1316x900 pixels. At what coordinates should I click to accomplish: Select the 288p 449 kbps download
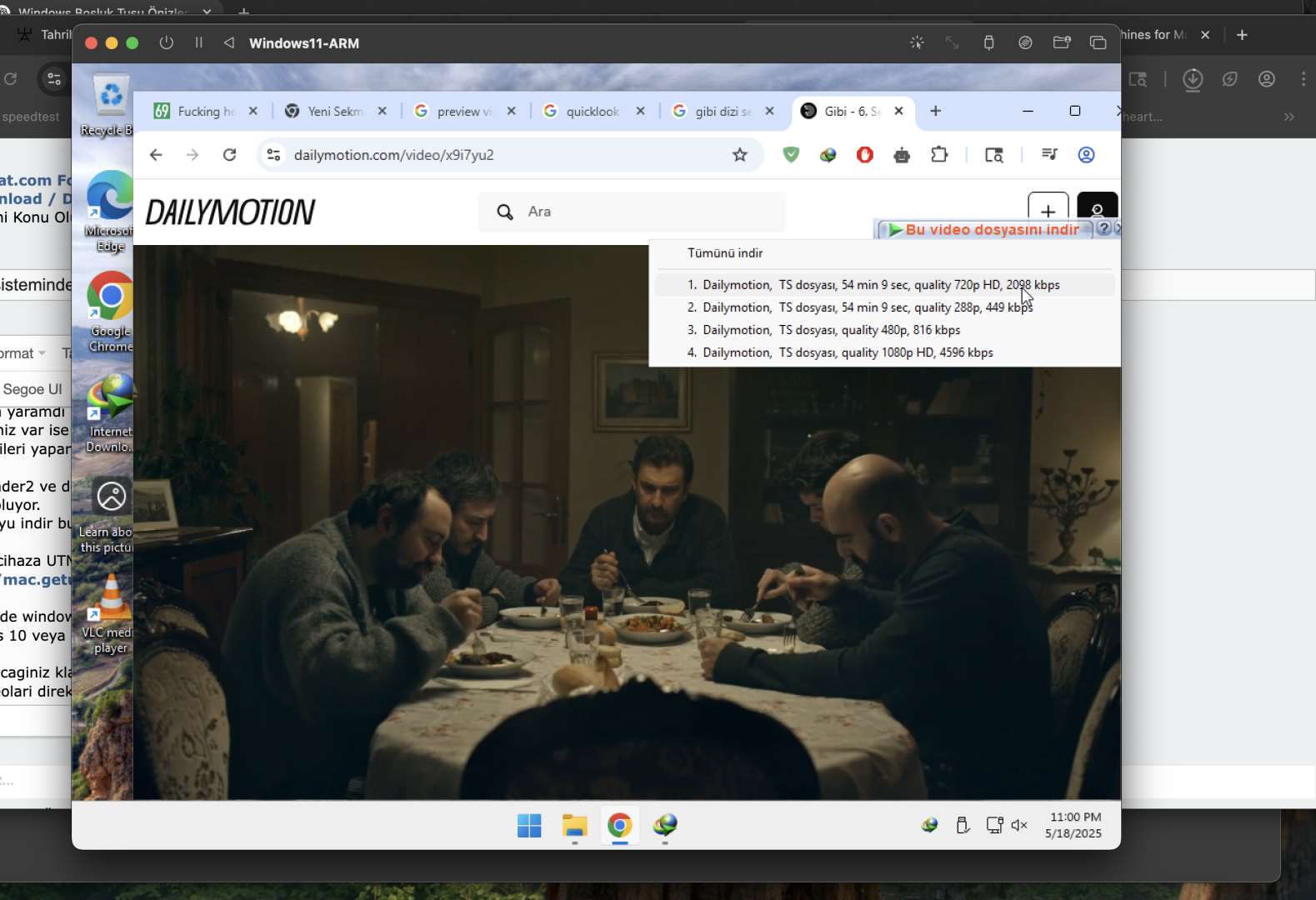(x=884, y=307)
